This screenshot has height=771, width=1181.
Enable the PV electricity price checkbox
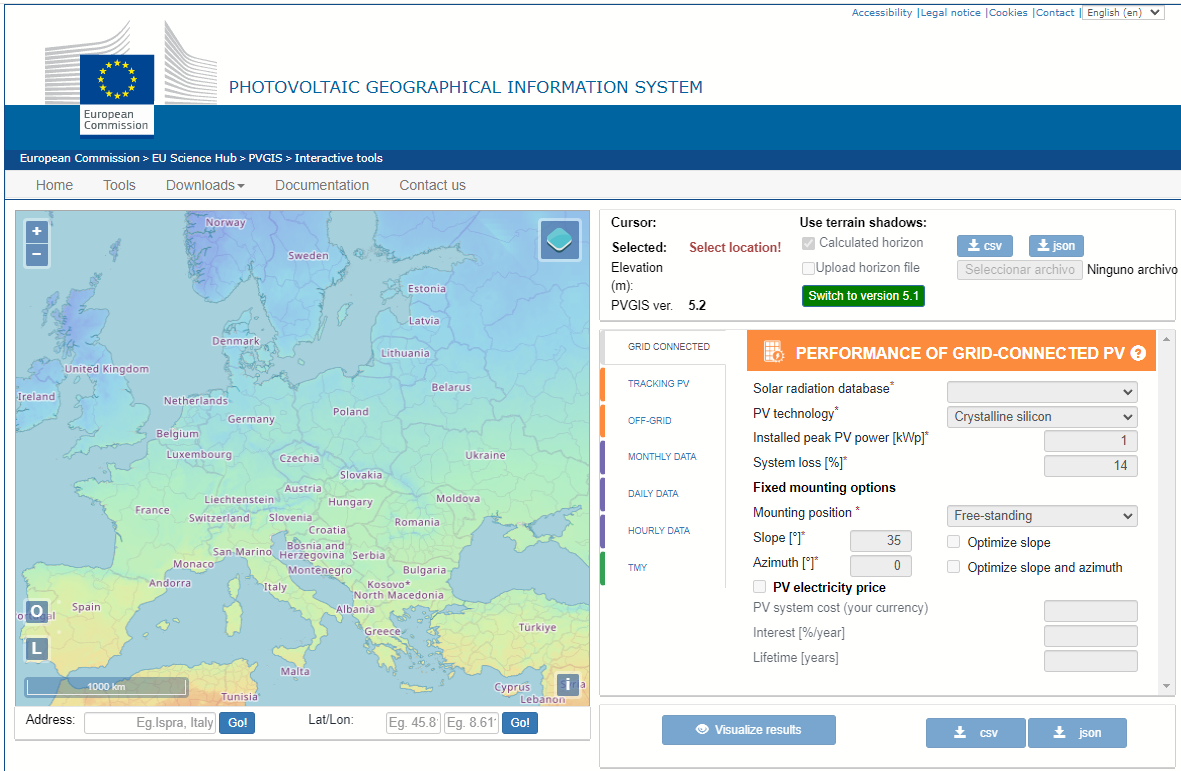point(760,587)
